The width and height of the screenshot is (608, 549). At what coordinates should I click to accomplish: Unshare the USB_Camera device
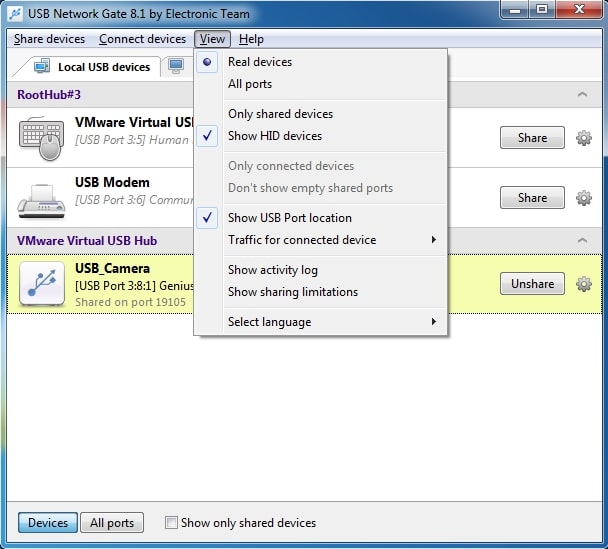532,284
